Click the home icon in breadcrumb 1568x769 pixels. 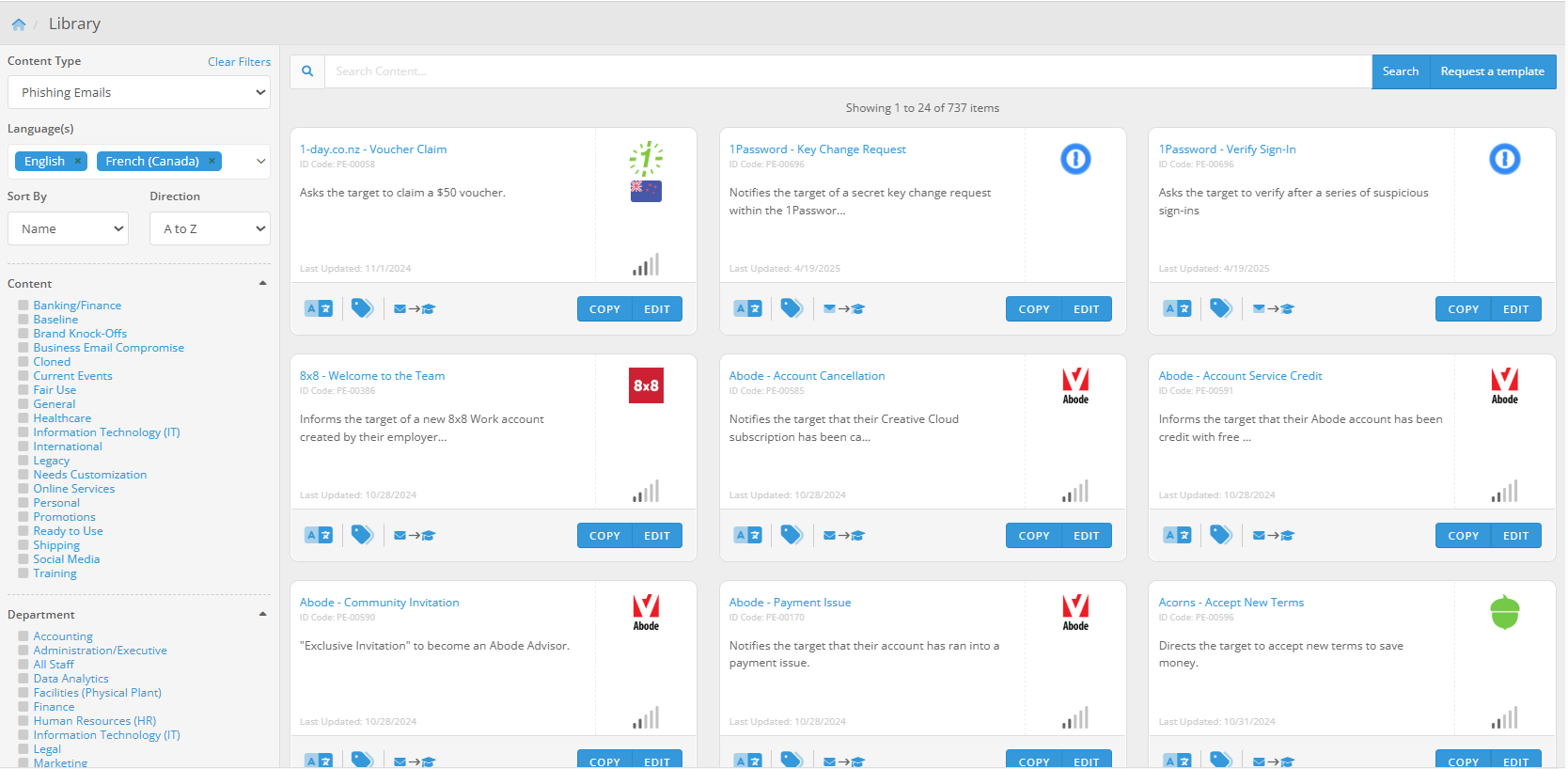pos(19,24)
